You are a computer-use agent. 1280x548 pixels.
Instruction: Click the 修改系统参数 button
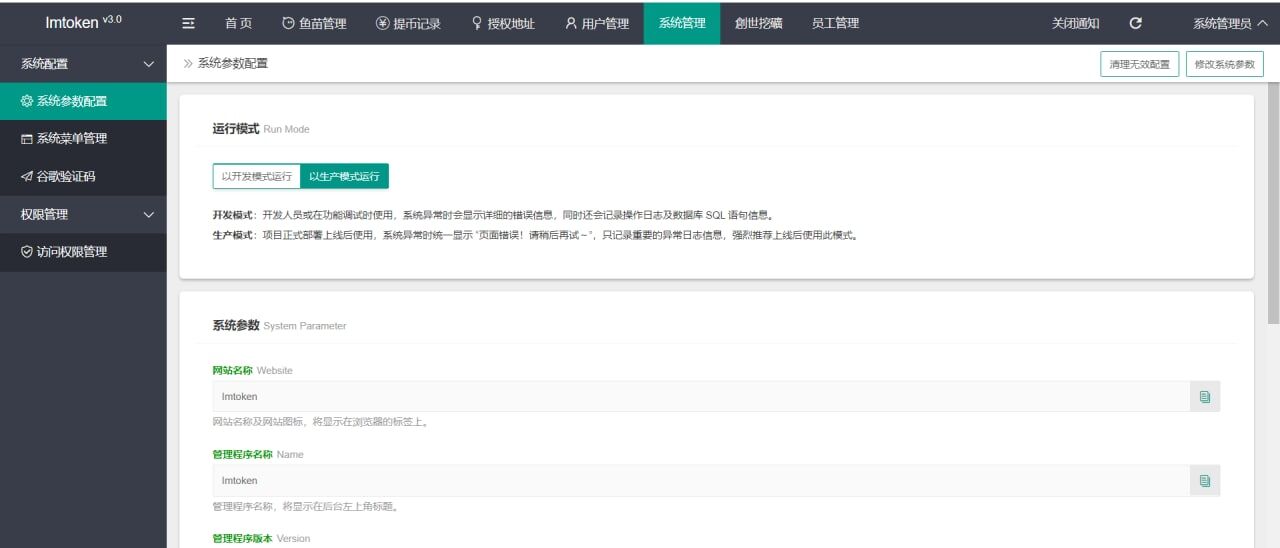[x=1224, y=64]
